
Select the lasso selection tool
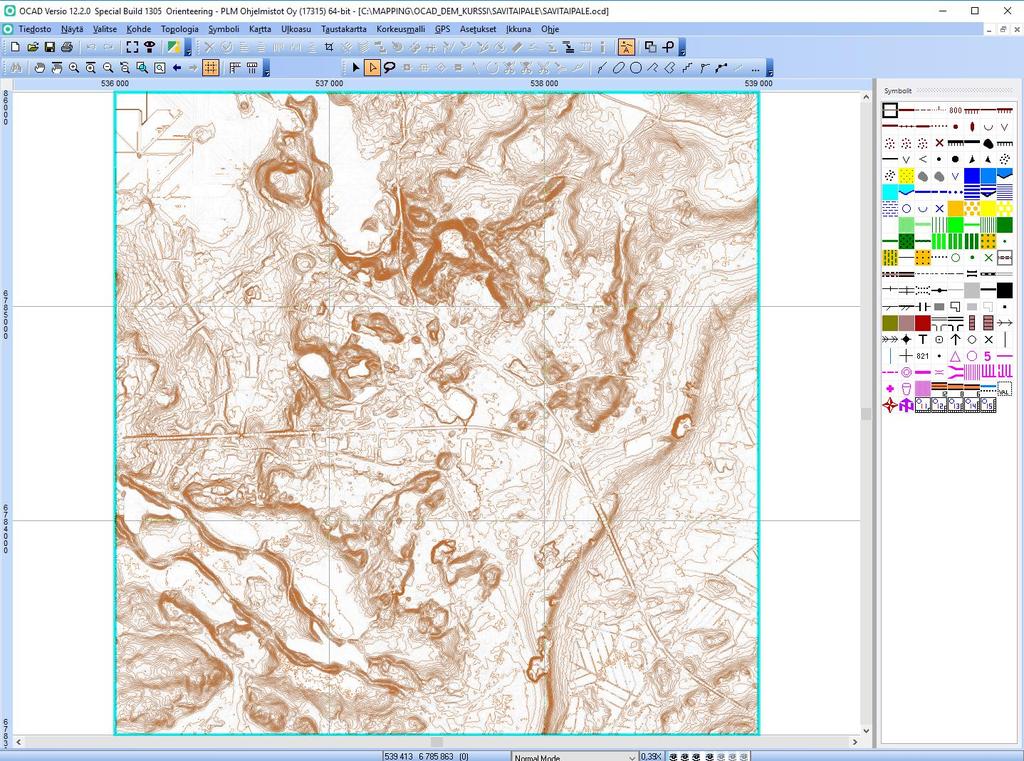[x=390, y=67]
